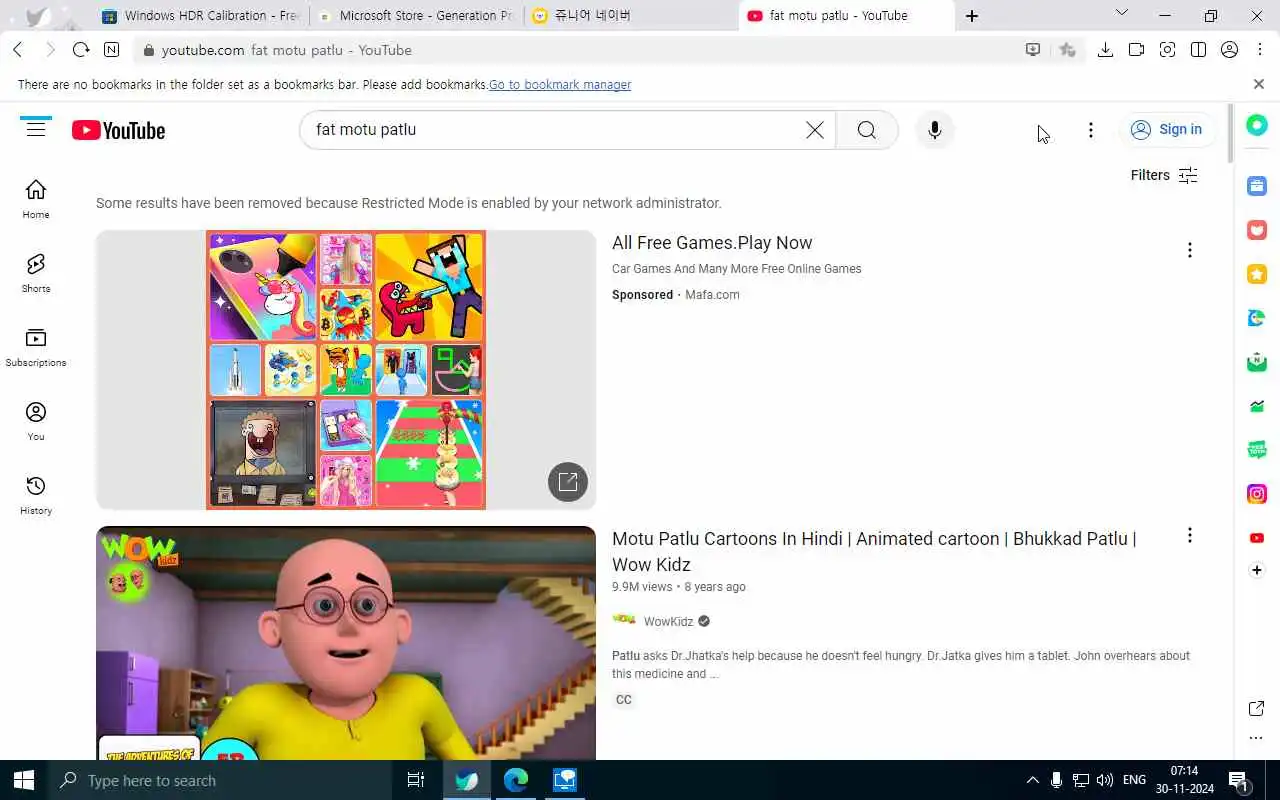Dismiss the bookmarks bar notice
The width and height of the screenshot is (1280, 800).
click(x=1259, y=85)
